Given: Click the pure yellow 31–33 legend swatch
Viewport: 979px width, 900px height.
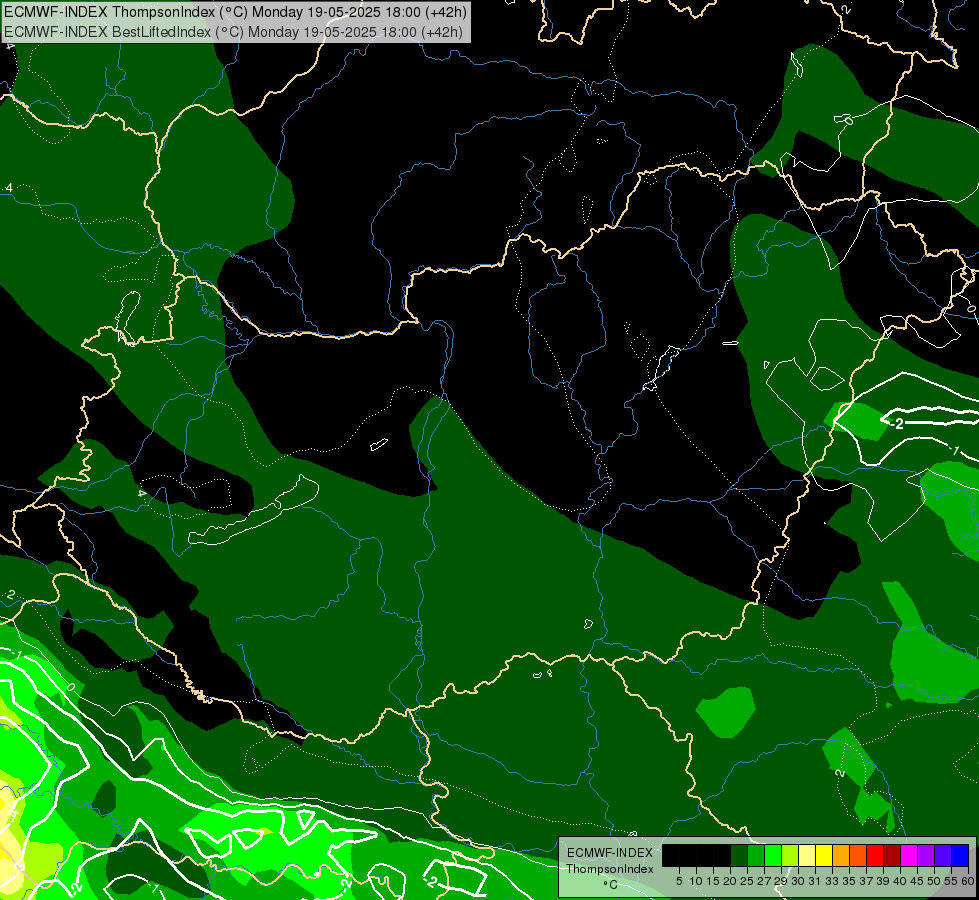Looking at the screenshot, I should (x=824, y=855).
